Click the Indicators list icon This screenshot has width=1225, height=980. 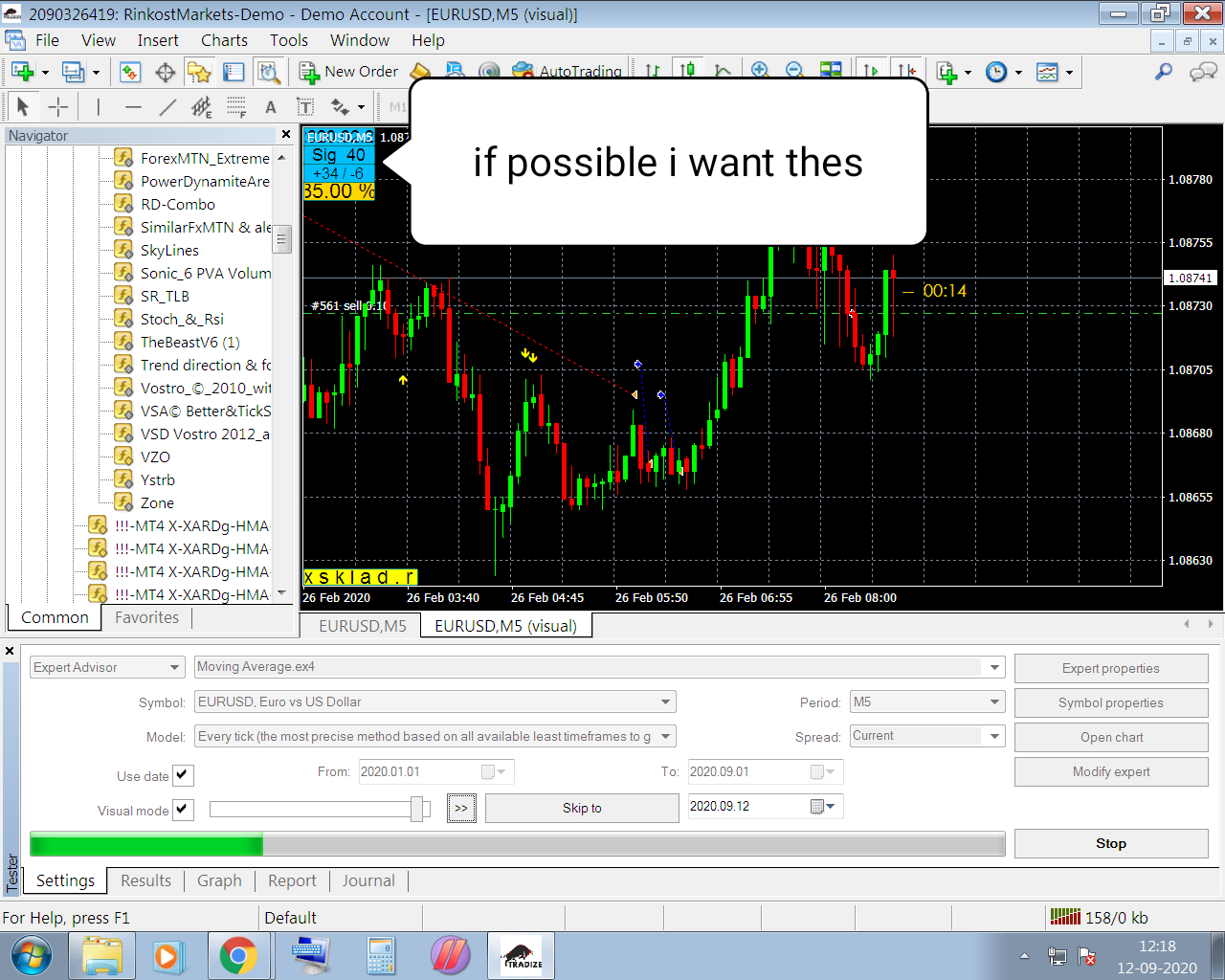click(947, 72)
